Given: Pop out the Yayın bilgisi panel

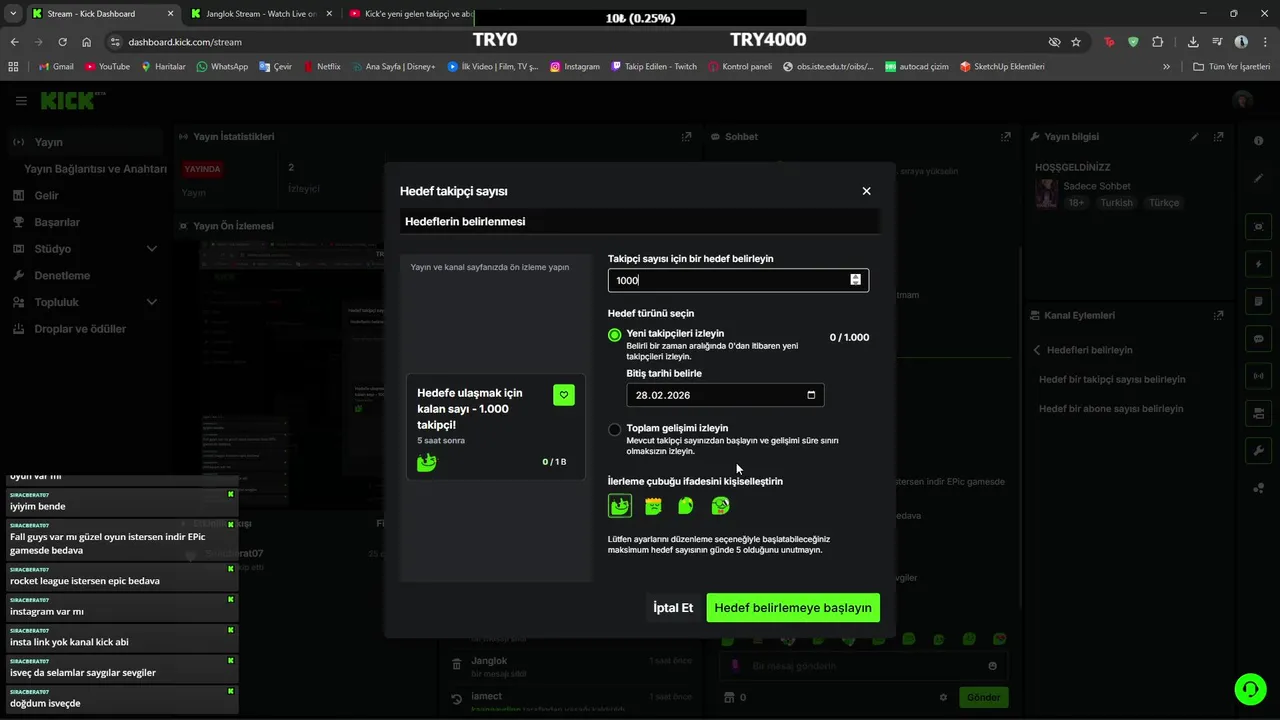Looking at the screenshot, I should 1218,137.
